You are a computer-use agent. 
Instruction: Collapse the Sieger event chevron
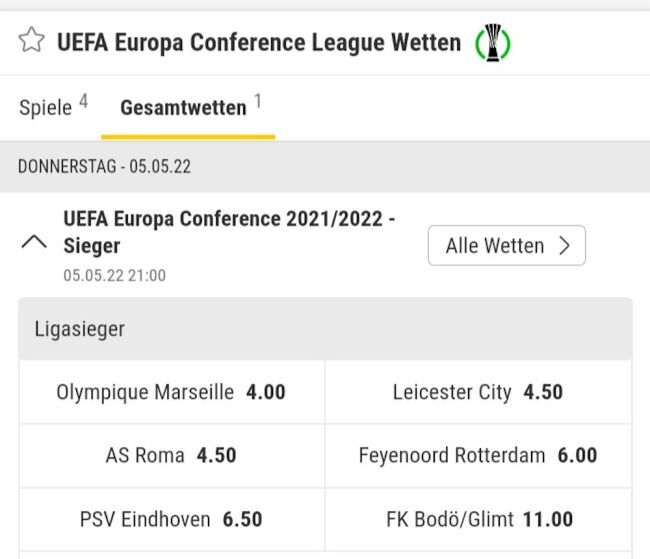click(34, 243)
